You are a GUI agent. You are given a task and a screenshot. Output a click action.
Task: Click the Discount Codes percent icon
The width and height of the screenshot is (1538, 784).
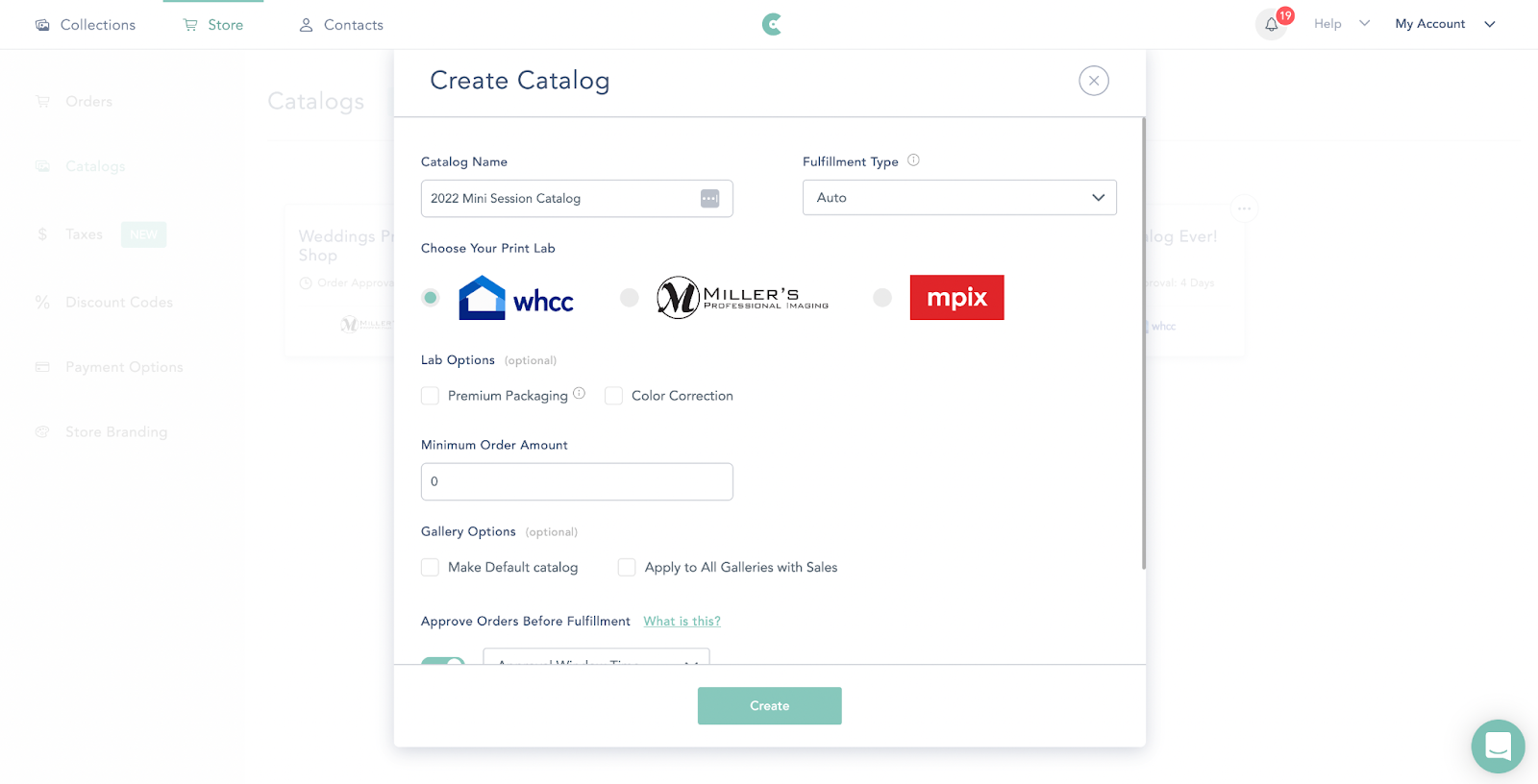coord(42,302)
